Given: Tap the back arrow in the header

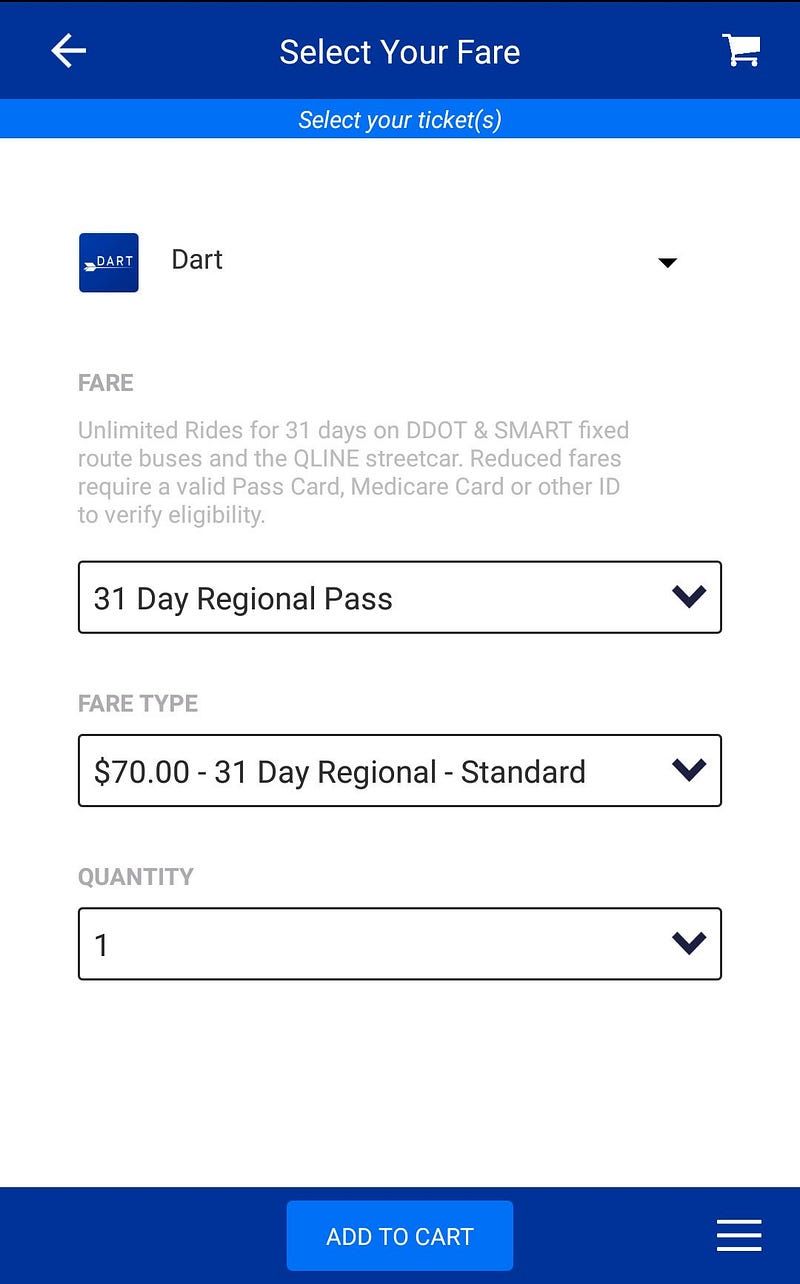Looking at the screenshot, I should (x=68, y=51).
